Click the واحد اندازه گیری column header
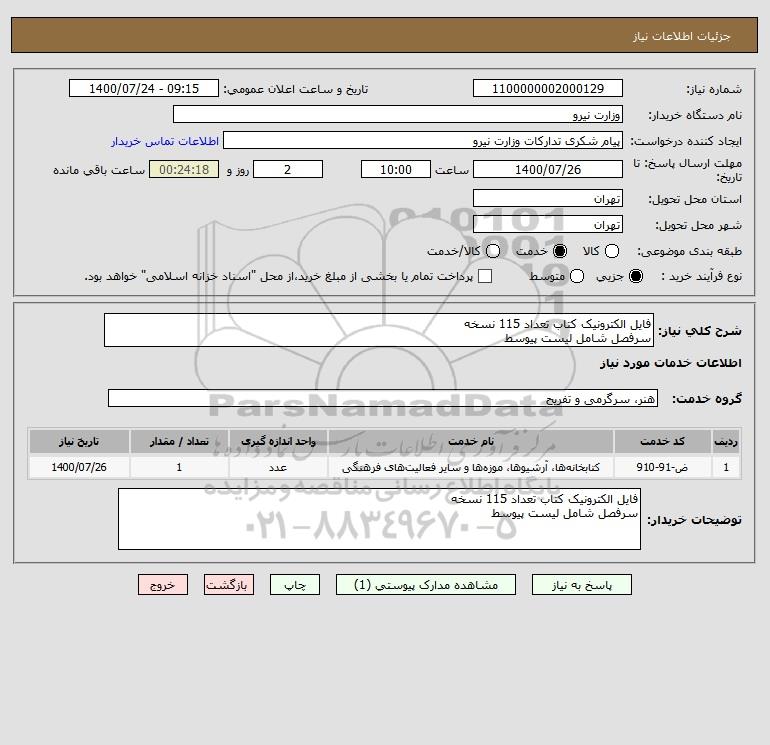Screen dimensions: 770x745 pos(278,441)
